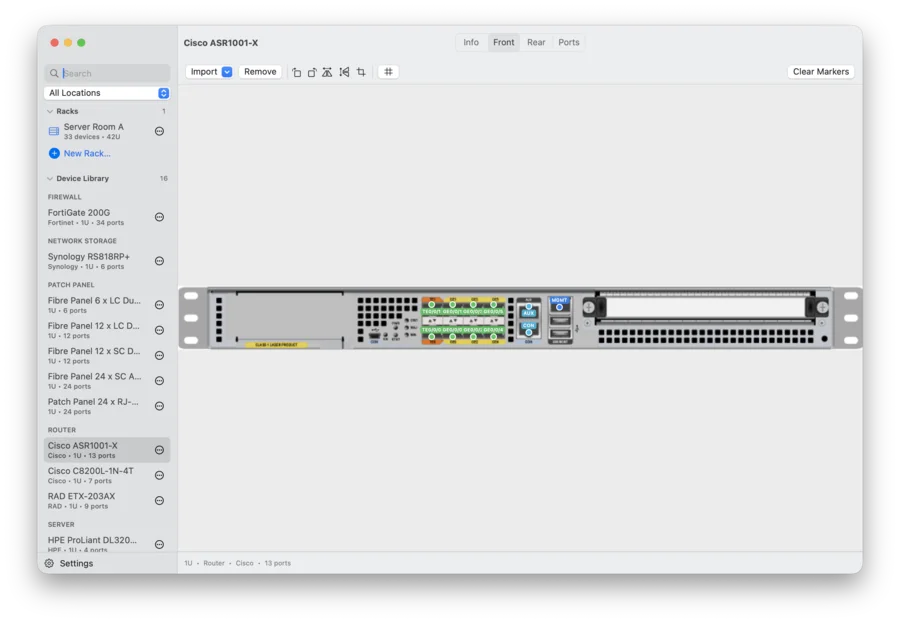This screenshot has height=623, width=900.
Task: Click the CON port marker
Action: (529, 332)
